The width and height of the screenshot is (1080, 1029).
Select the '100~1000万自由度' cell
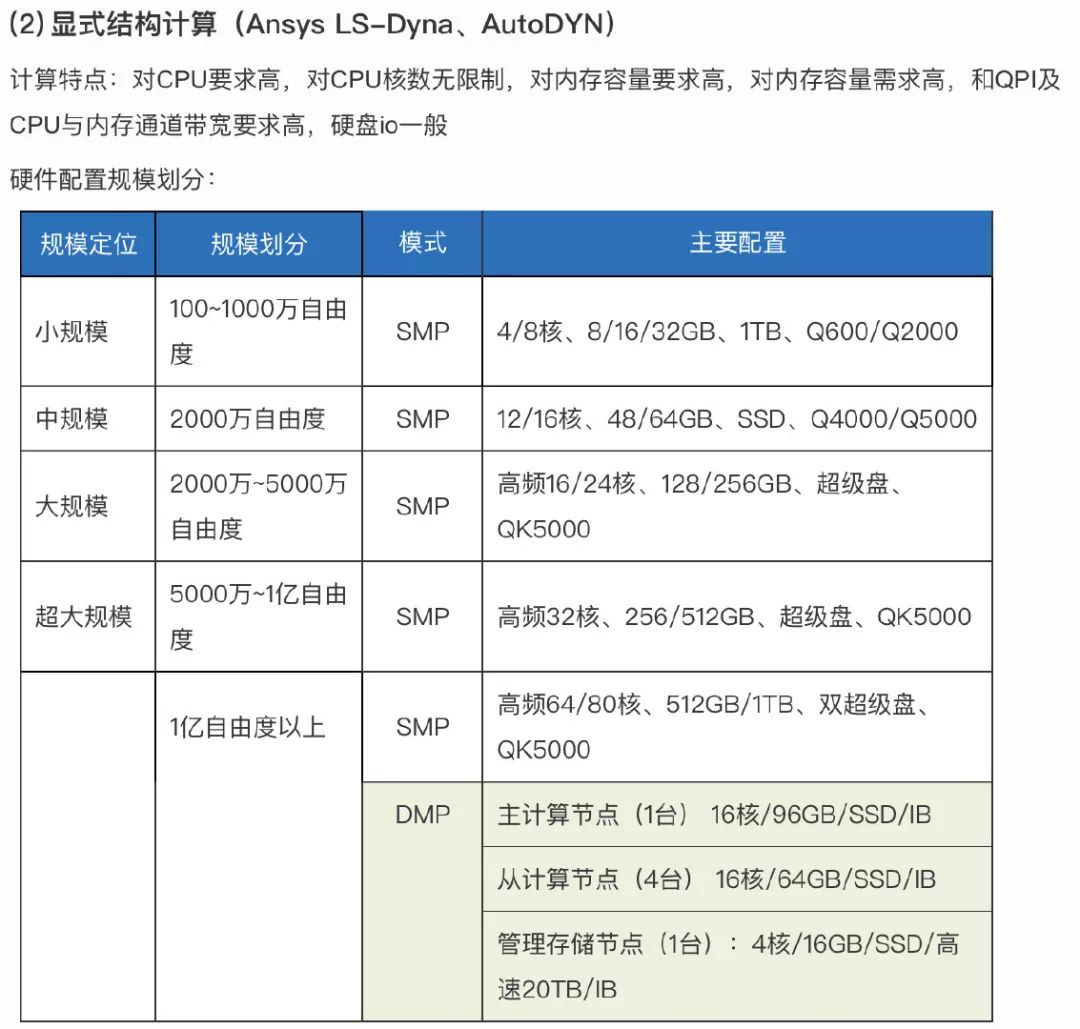pos(259,331)
